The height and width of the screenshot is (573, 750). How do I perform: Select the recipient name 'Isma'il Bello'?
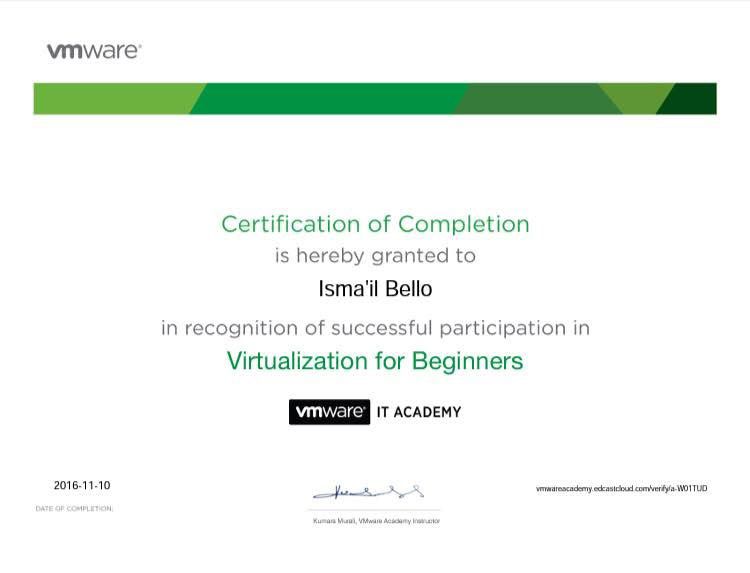tap(375, 289)
